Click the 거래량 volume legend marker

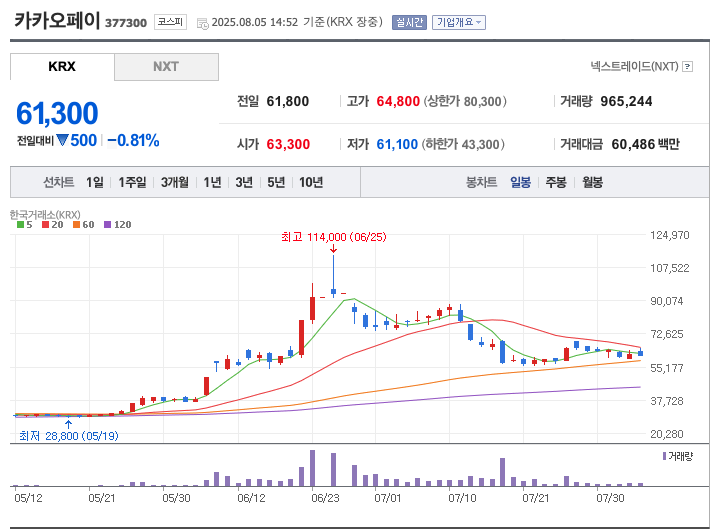click(x=664, y=456)
